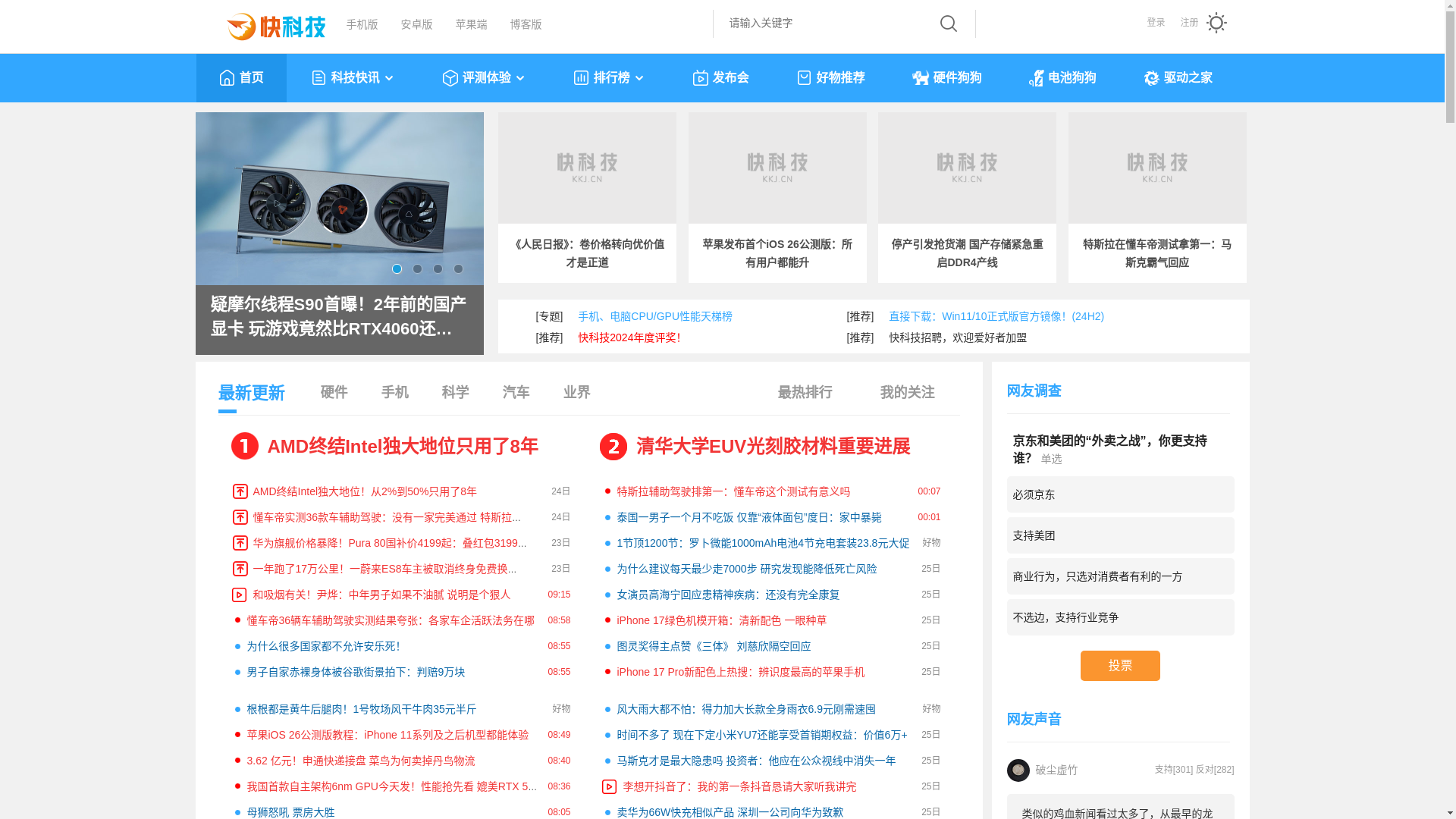Switch to the 最热排行 tab
This screenshot has width=1456, height=819.
(805, 392)
